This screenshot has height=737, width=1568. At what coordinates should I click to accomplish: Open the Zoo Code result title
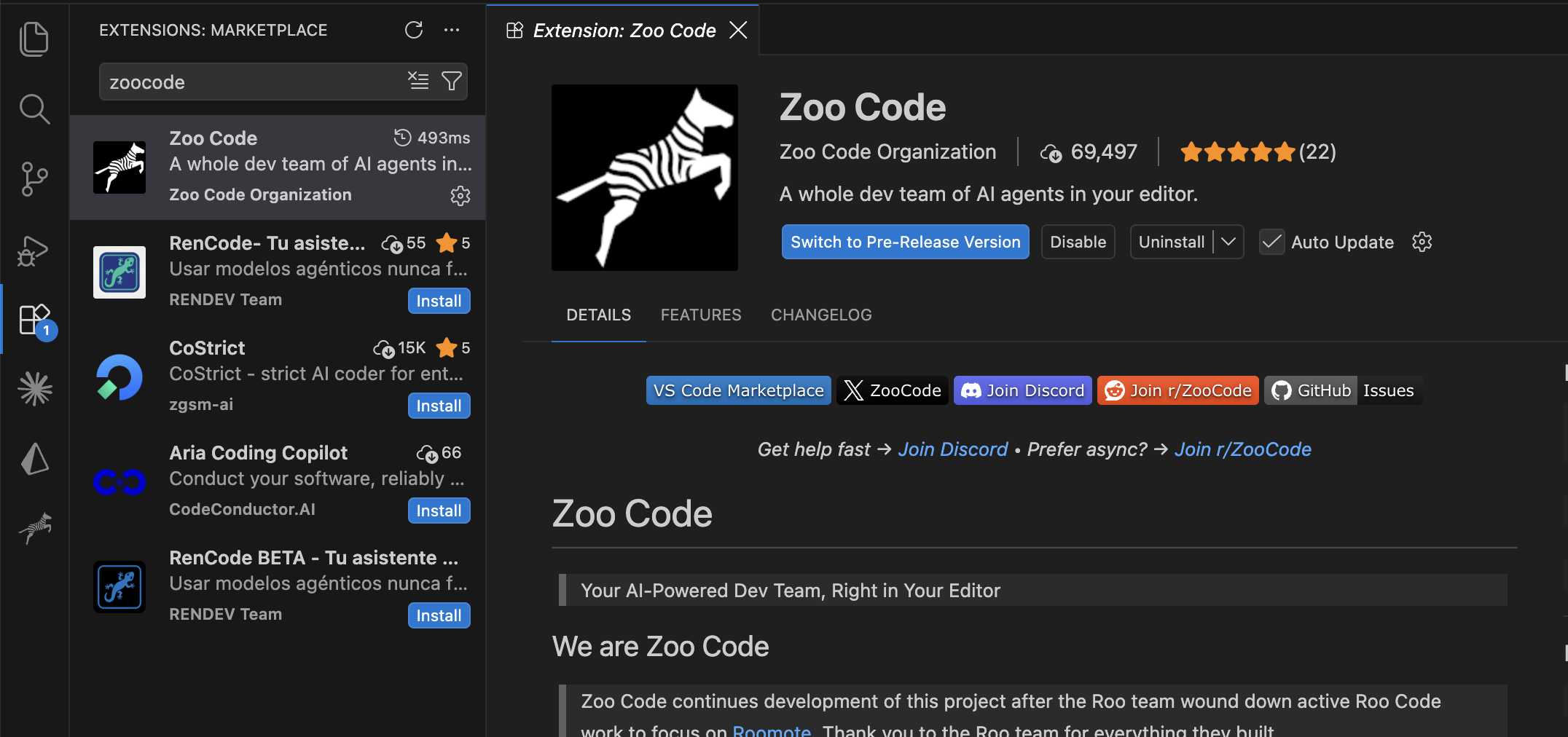point(213,138)
